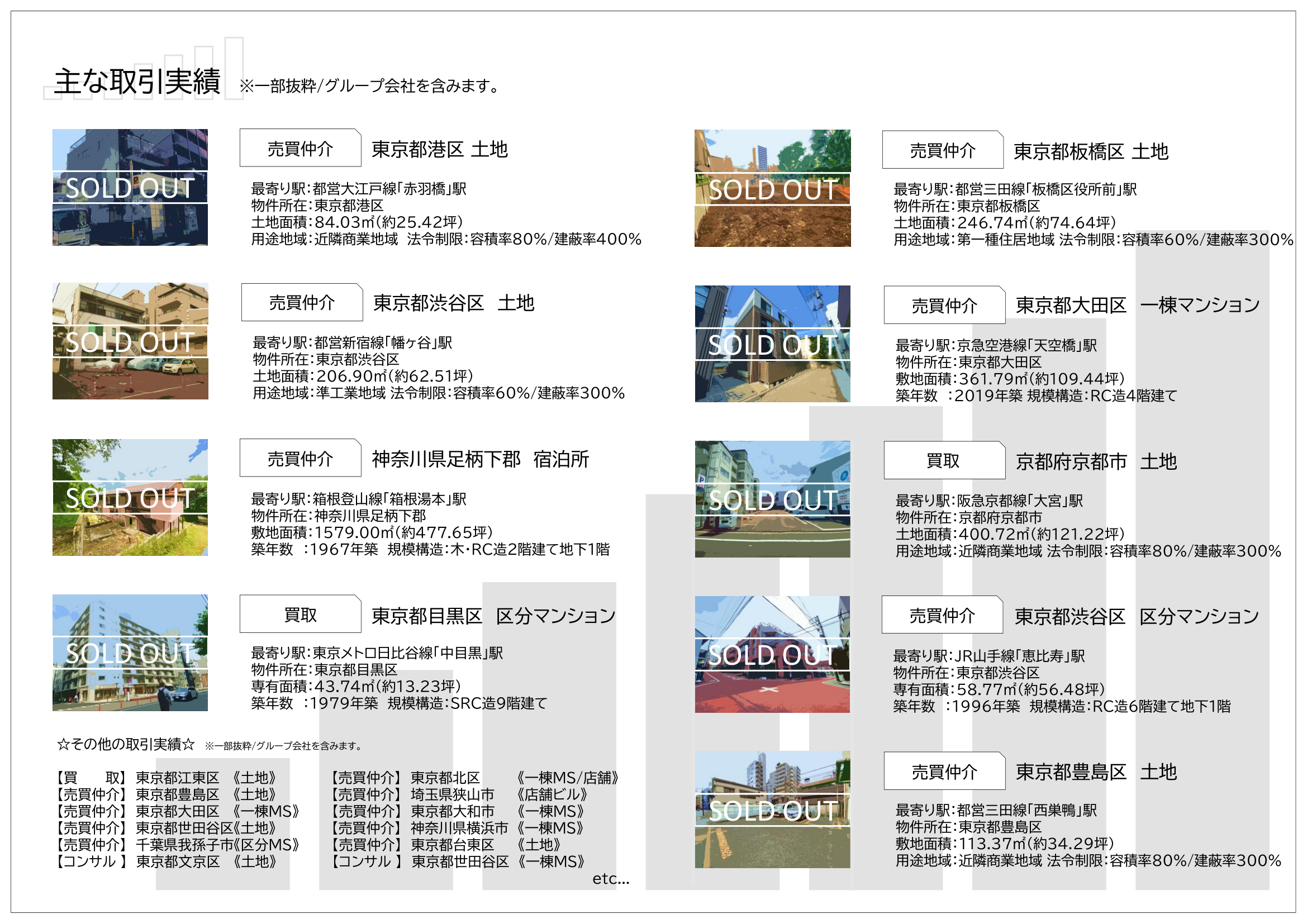Click text 土地面積:206.90㎡(約62.51坪)

363,375
